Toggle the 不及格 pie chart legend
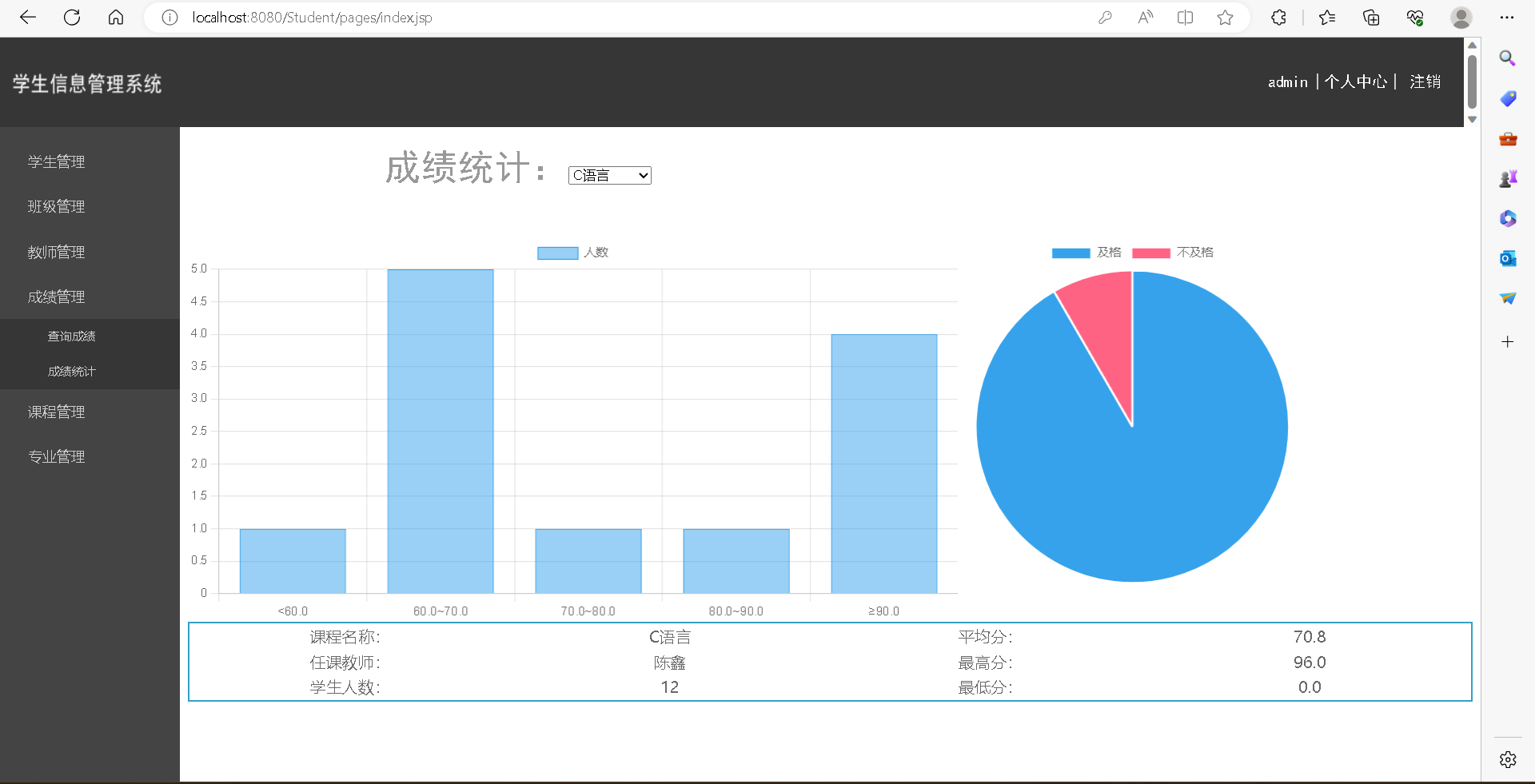This screenshot has width=1535, height=784. click(x=1173, y=253)
